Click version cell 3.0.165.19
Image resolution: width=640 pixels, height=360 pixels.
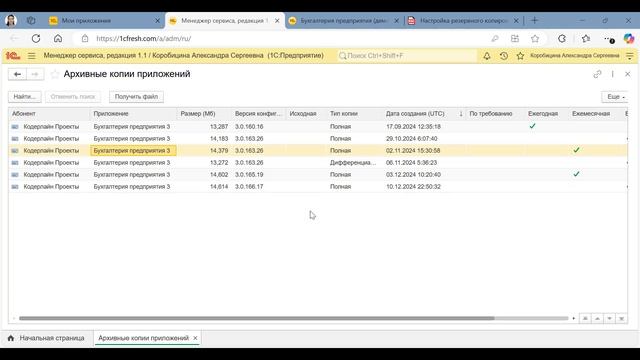(x=258, y=174)
